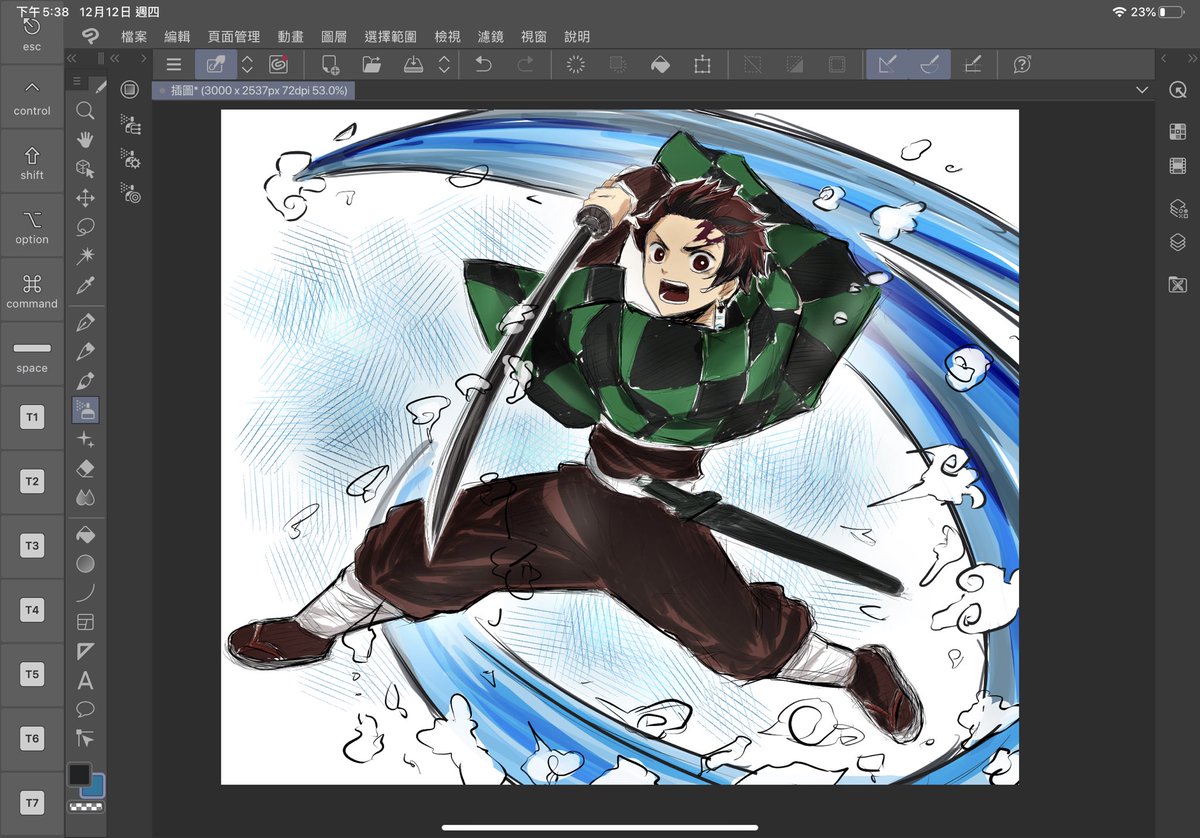Image resolution: width=1200 pixels, height=838 pixels.
Task: Toggle the command modifier key
Action: (32, 290)
